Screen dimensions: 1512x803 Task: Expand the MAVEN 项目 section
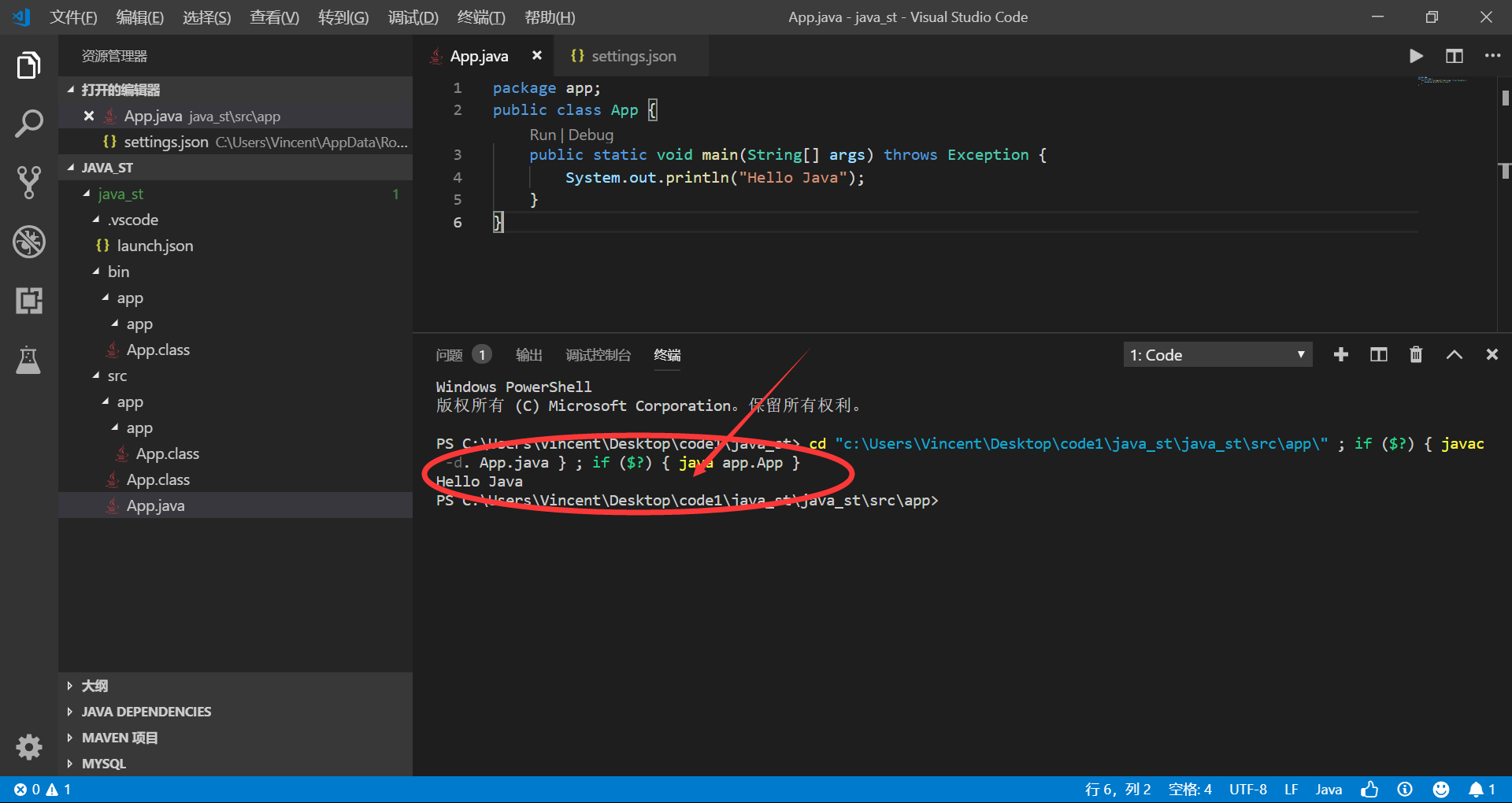[x=118, y=738]
